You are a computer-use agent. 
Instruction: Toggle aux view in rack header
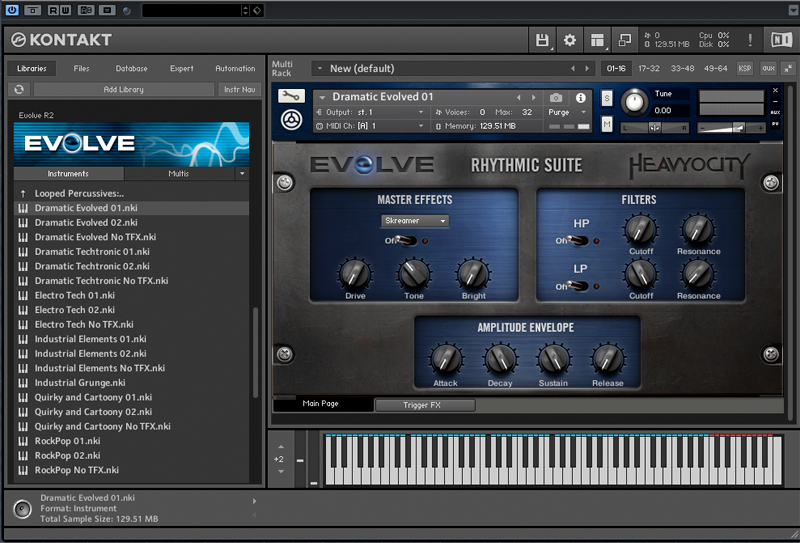tap(768, 68)
